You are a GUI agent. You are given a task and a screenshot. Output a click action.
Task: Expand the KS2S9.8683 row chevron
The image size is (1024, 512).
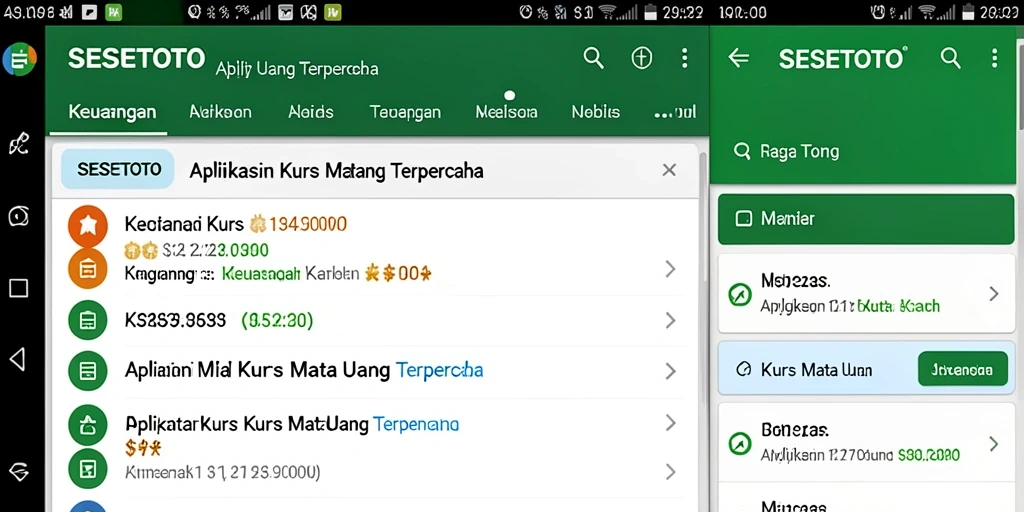click(670, 320)
